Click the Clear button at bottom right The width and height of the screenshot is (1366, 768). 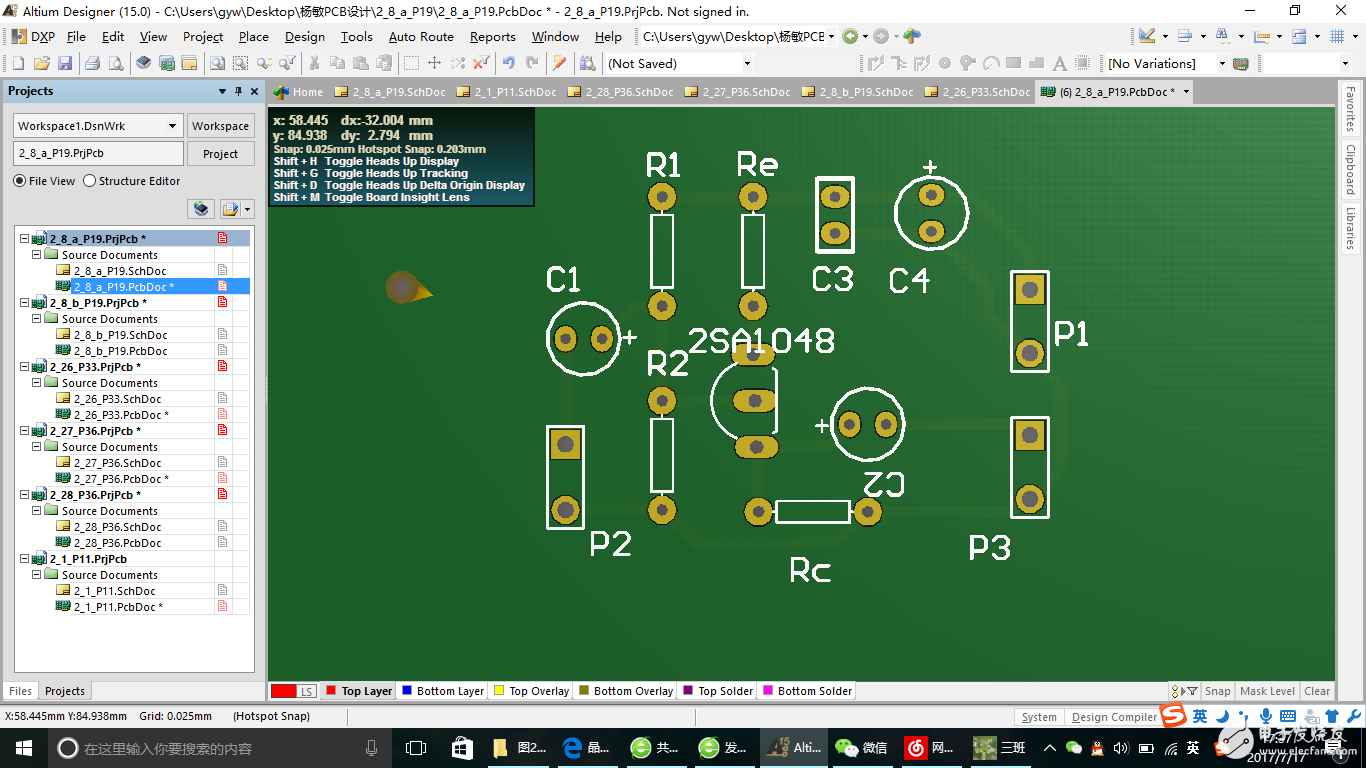1317,691
